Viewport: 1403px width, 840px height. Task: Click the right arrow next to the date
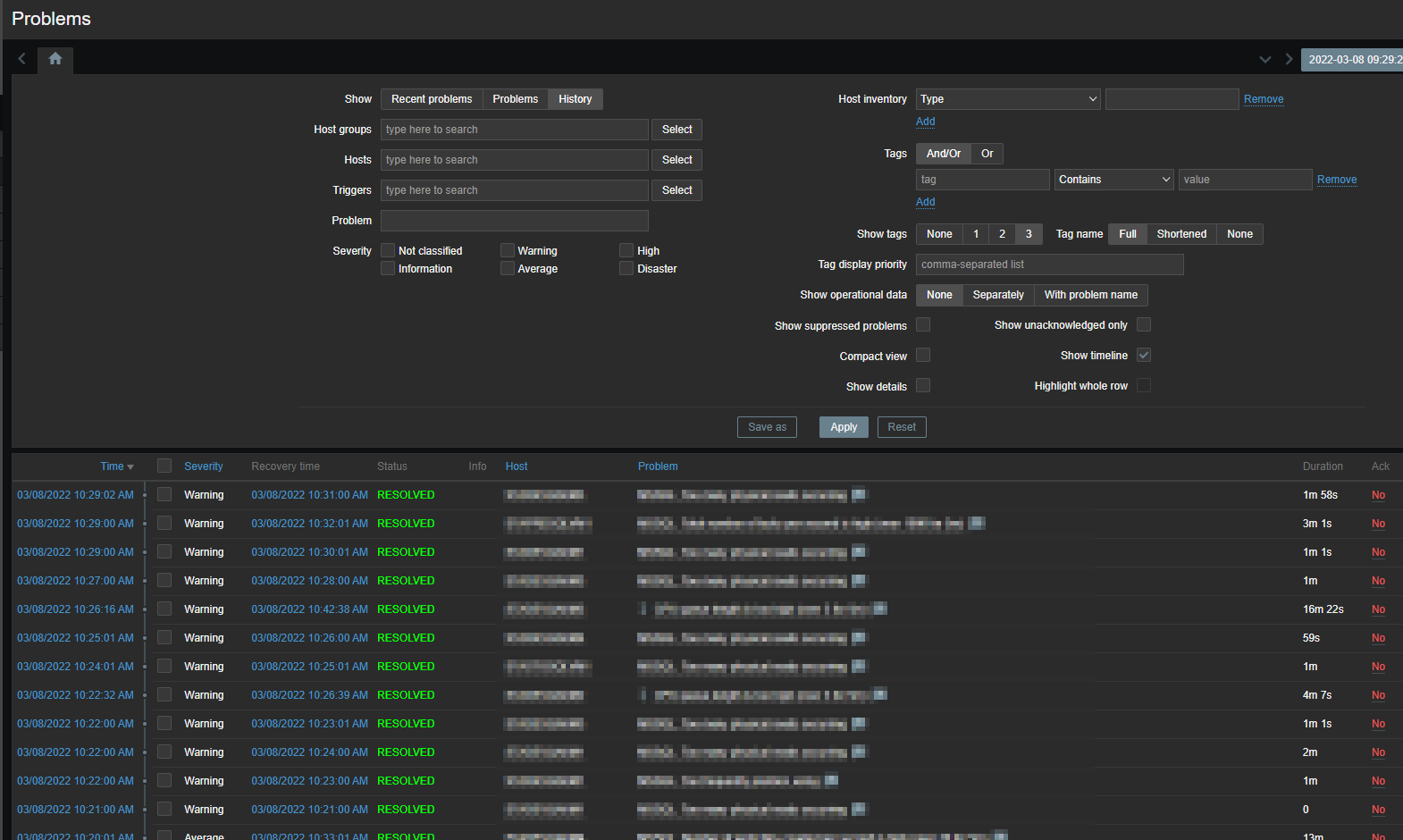(1289, 59)
